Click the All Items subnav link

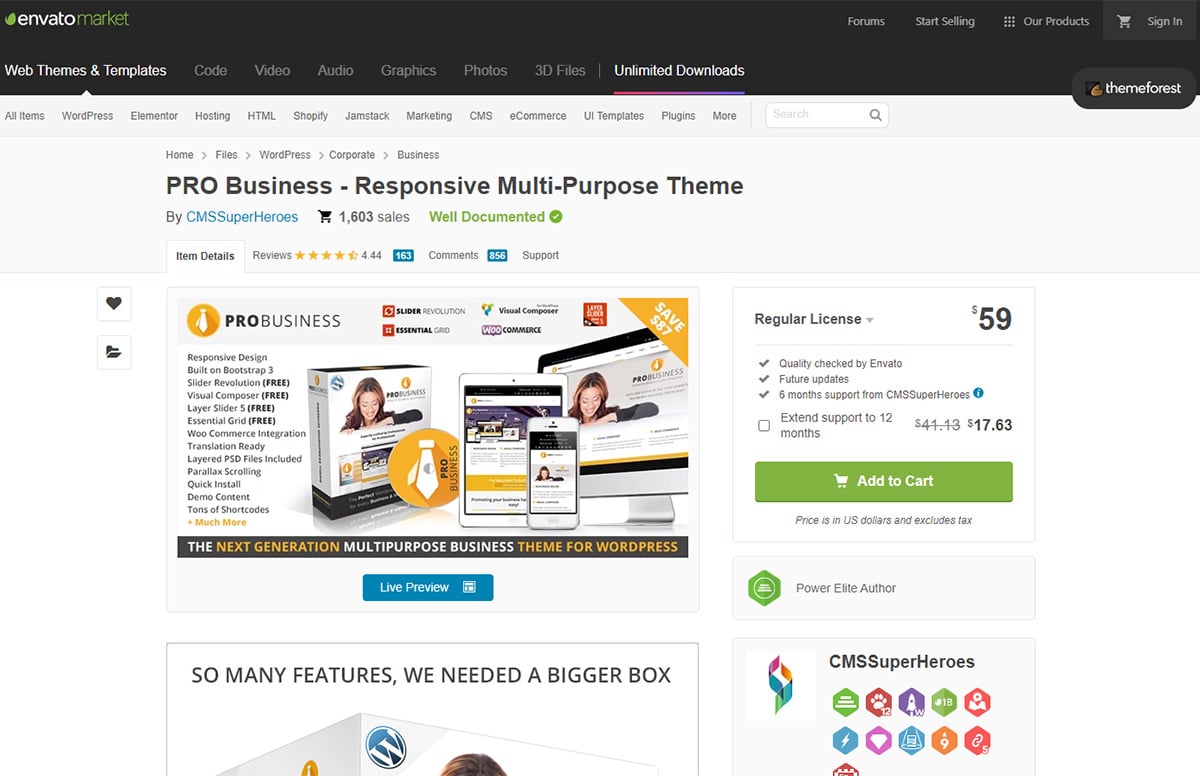[25, 116]
